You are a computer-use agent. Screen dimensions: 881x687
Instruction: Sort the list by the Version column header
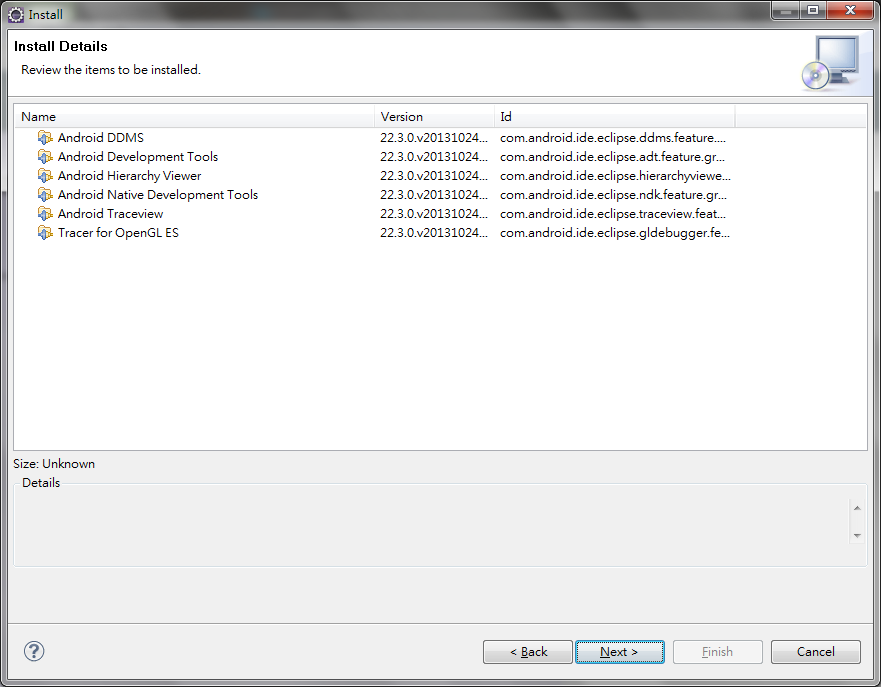click(434, 116)
